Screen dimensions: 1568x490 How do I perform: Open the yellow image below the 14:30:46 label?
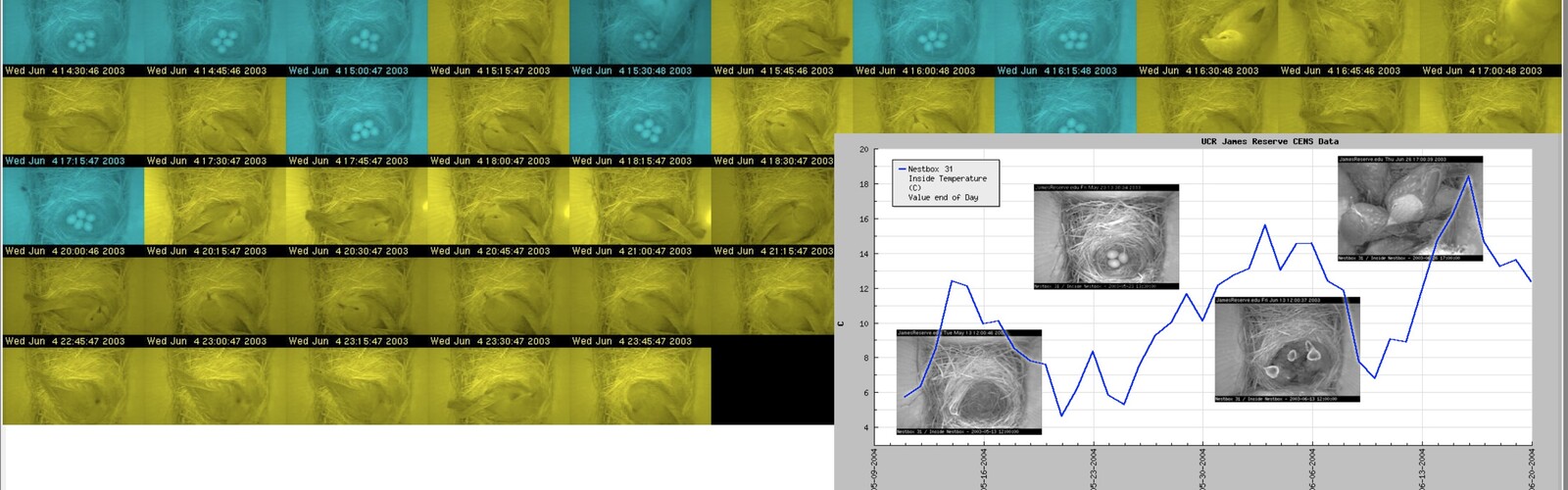(x=73, y=116)
